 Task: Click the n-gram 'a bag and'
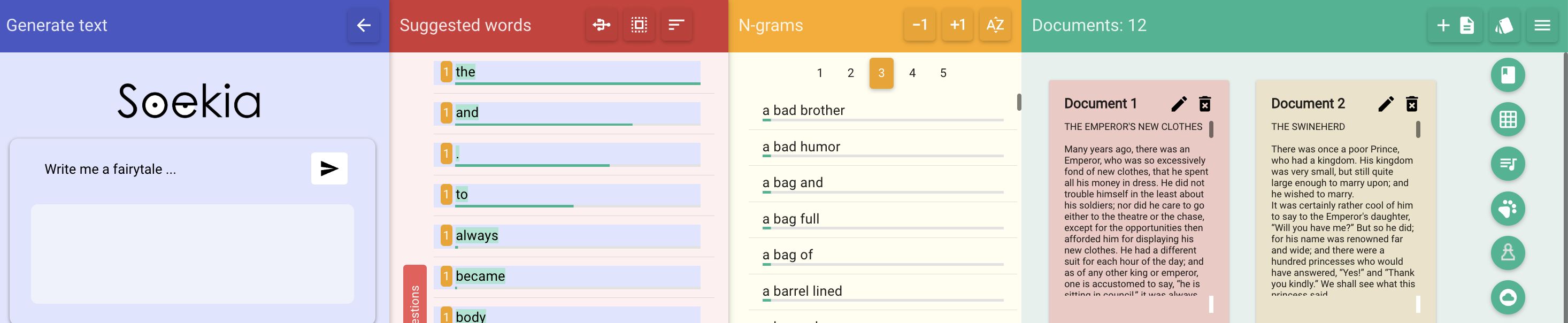pyautogui.click(x=882, y=184)
